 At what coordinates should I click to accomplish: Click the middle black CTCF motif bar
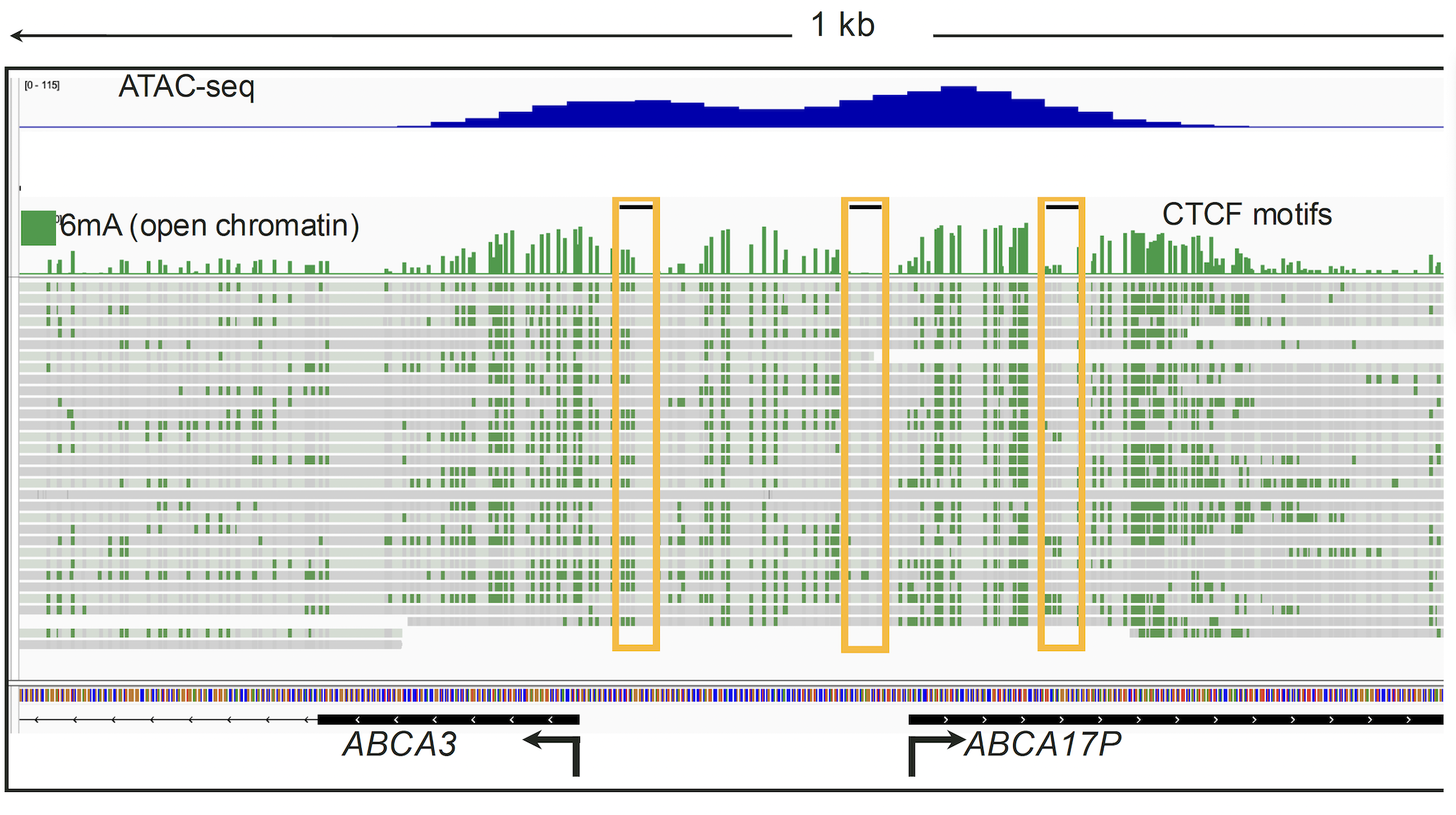pos(865,207)
